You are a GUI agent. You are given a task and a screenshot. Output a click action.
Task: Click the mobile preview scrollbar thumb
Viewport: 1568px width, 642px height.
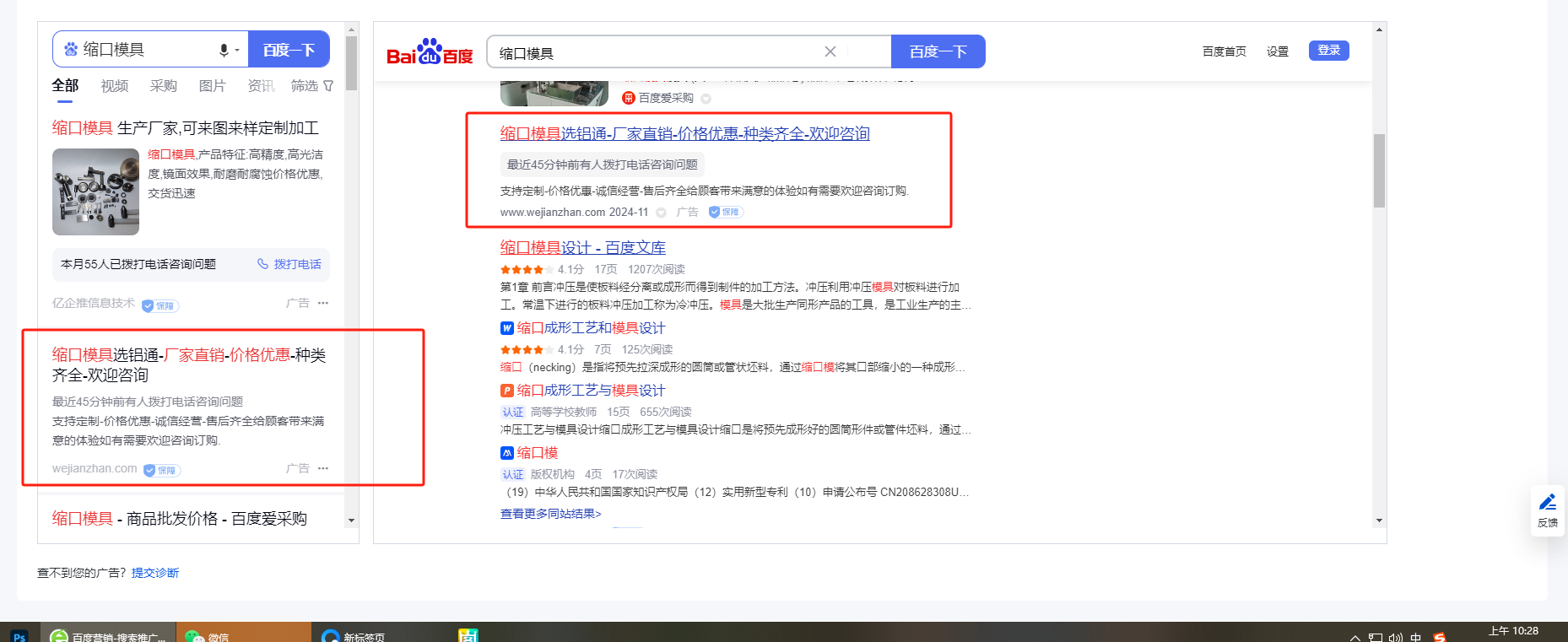click(x=351, y=62)
